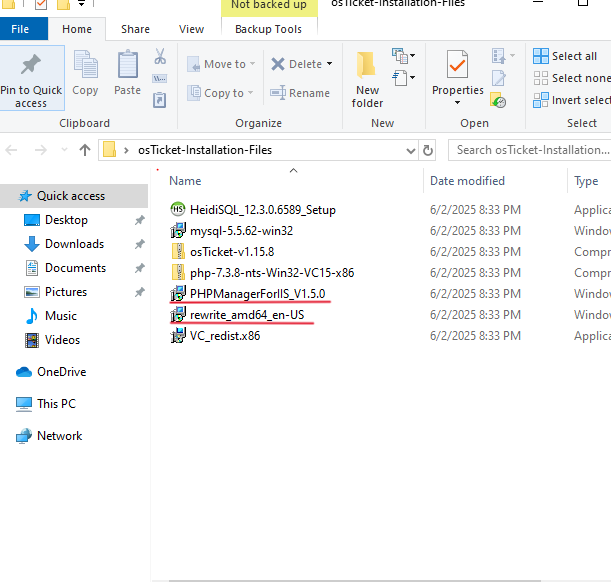Screen dimensions: 611x582
Task: Open the Backup Tools tab
Action: tap(268, 29)
